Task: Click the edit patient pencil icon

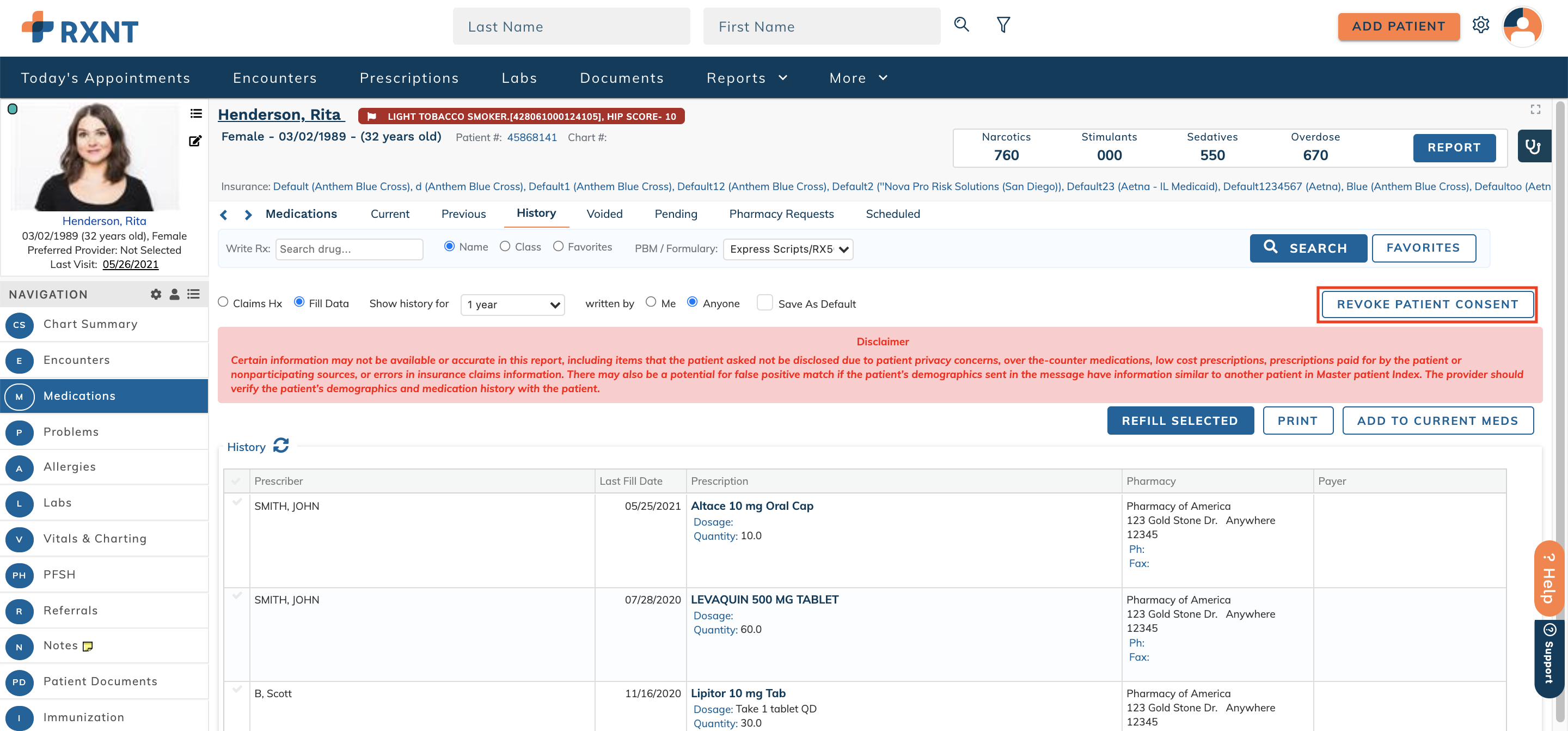Action: pos(195,141)
